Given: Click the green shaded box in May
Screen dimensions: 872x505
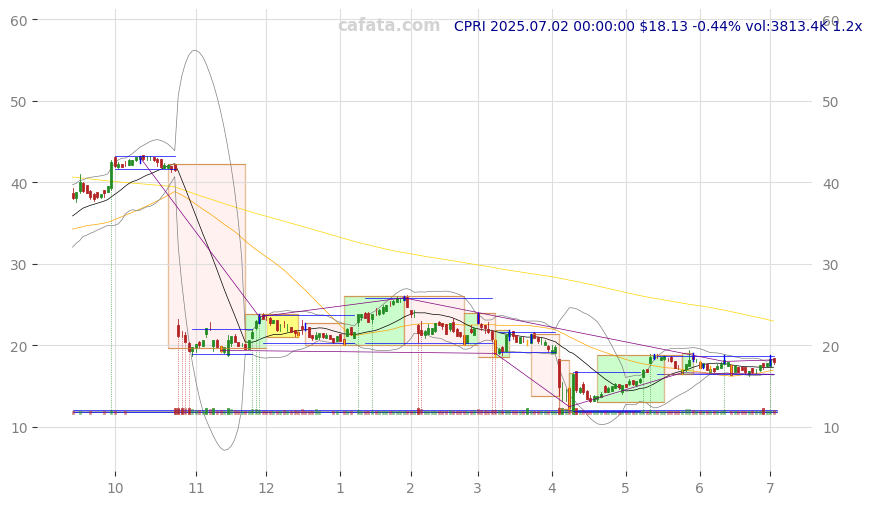Looking at the screenshot, I should [631, 378].
